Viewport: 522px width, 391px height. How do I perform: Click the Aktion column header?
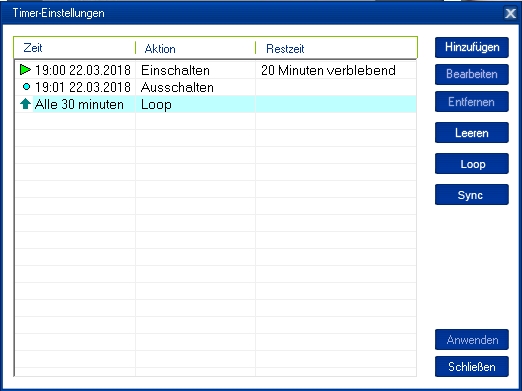click(195, 48)
